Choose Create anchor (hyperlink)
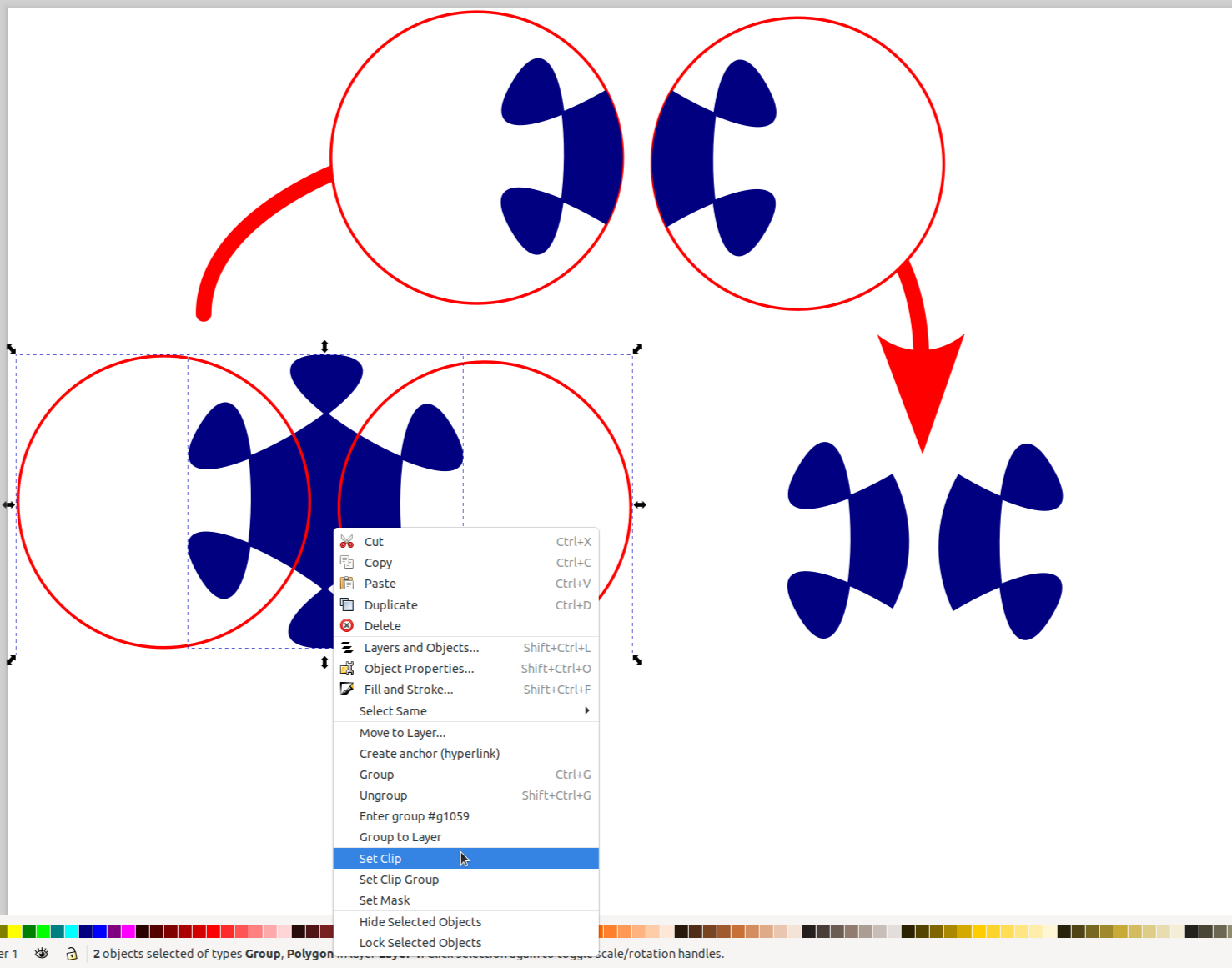 click(465, 754)
